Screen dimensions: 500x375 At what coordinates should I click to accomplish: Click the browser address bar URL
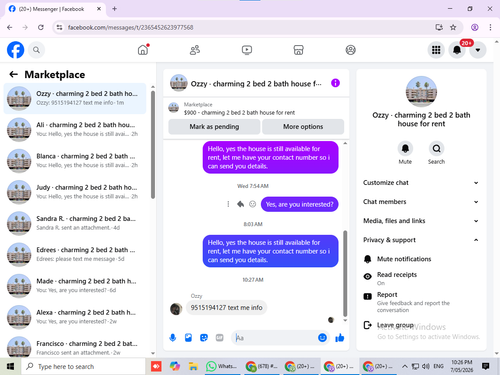130,27
